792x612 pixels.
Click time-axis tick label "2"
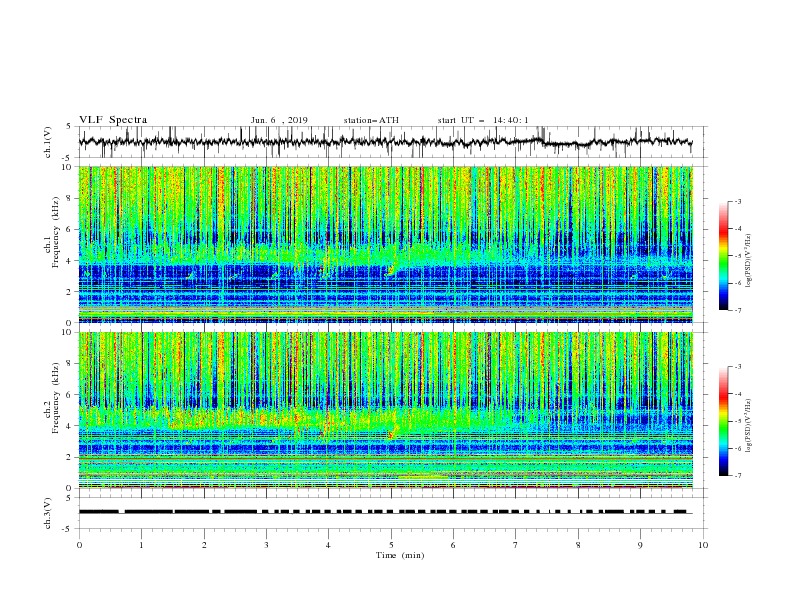204,545
